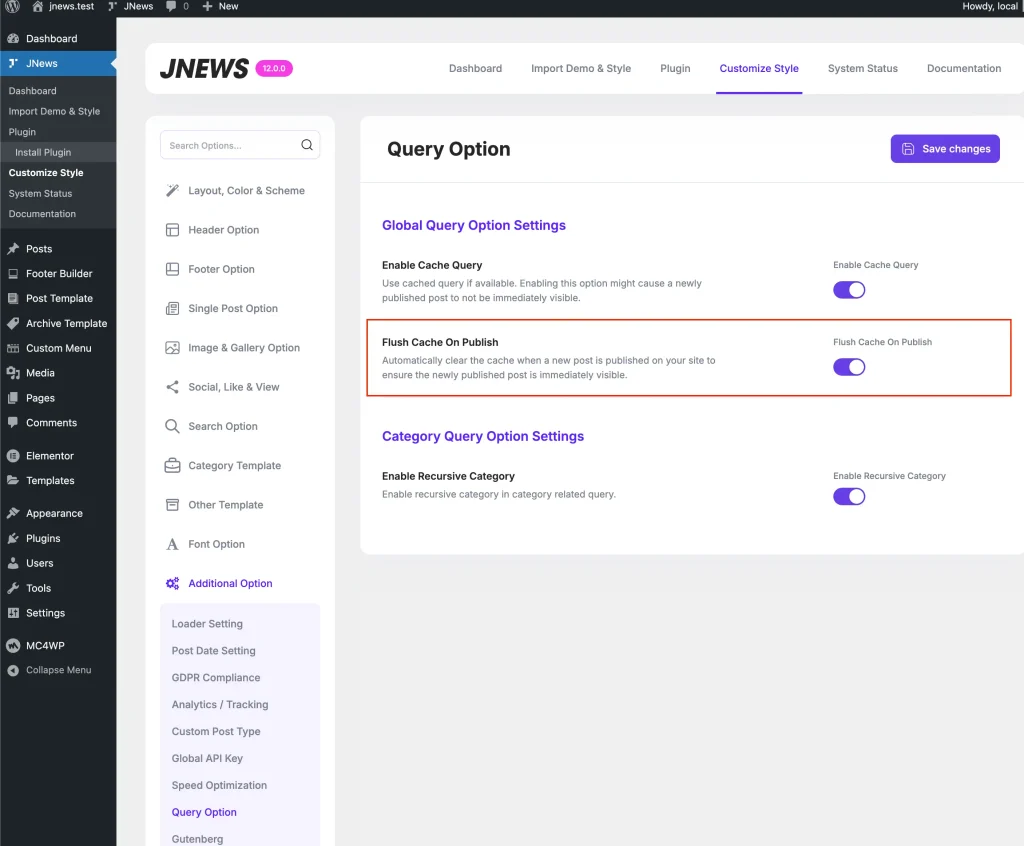The width and height of the screenshot is (1024, 846).
Task: Open the Import Demo & Style tab
Action: pyautogui.click(x=580, y=69)
